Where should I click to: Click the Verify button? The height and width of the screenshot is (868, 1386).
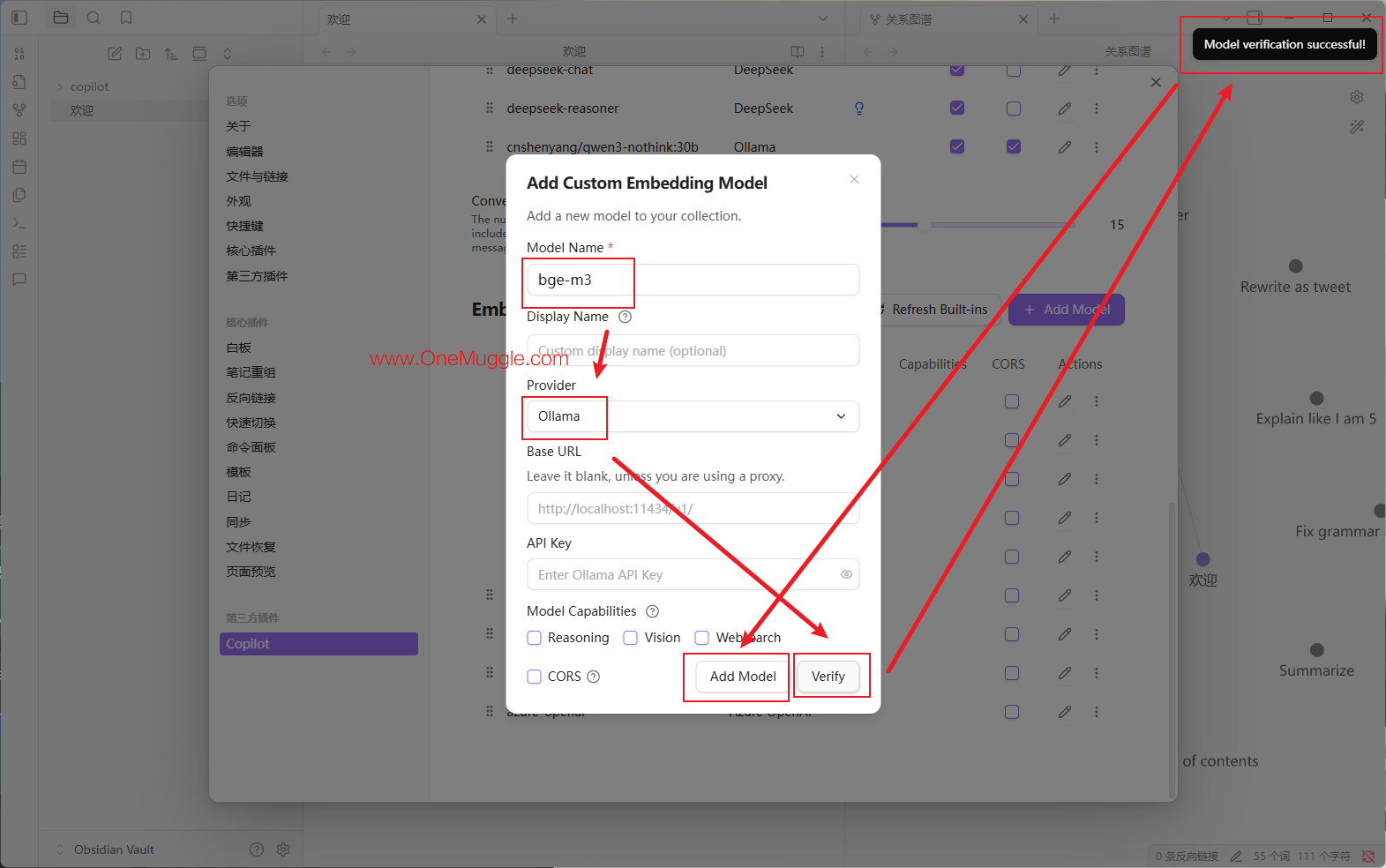pos(828,677)
